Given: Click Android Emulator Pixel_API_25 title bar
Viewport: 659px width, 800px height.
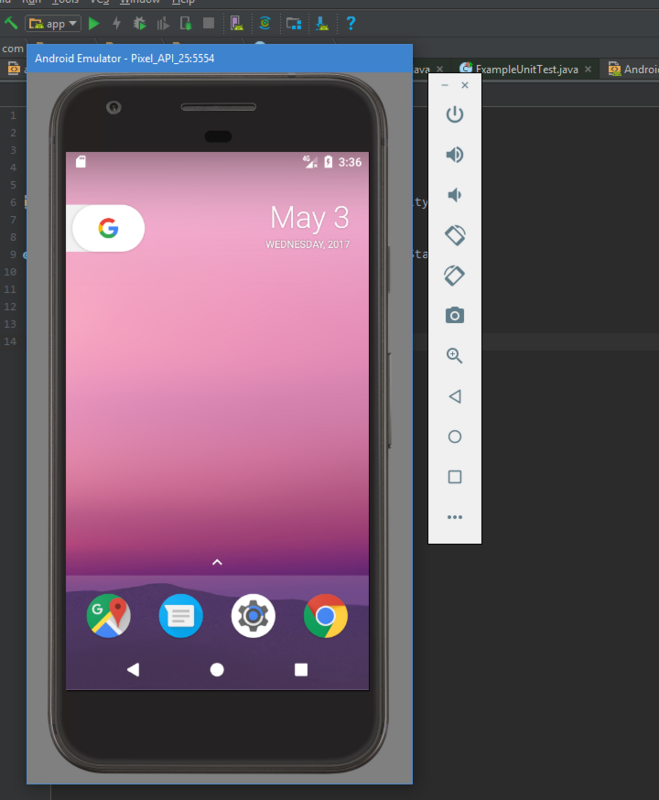Looking at the screenshot, I should pos(219,58).
